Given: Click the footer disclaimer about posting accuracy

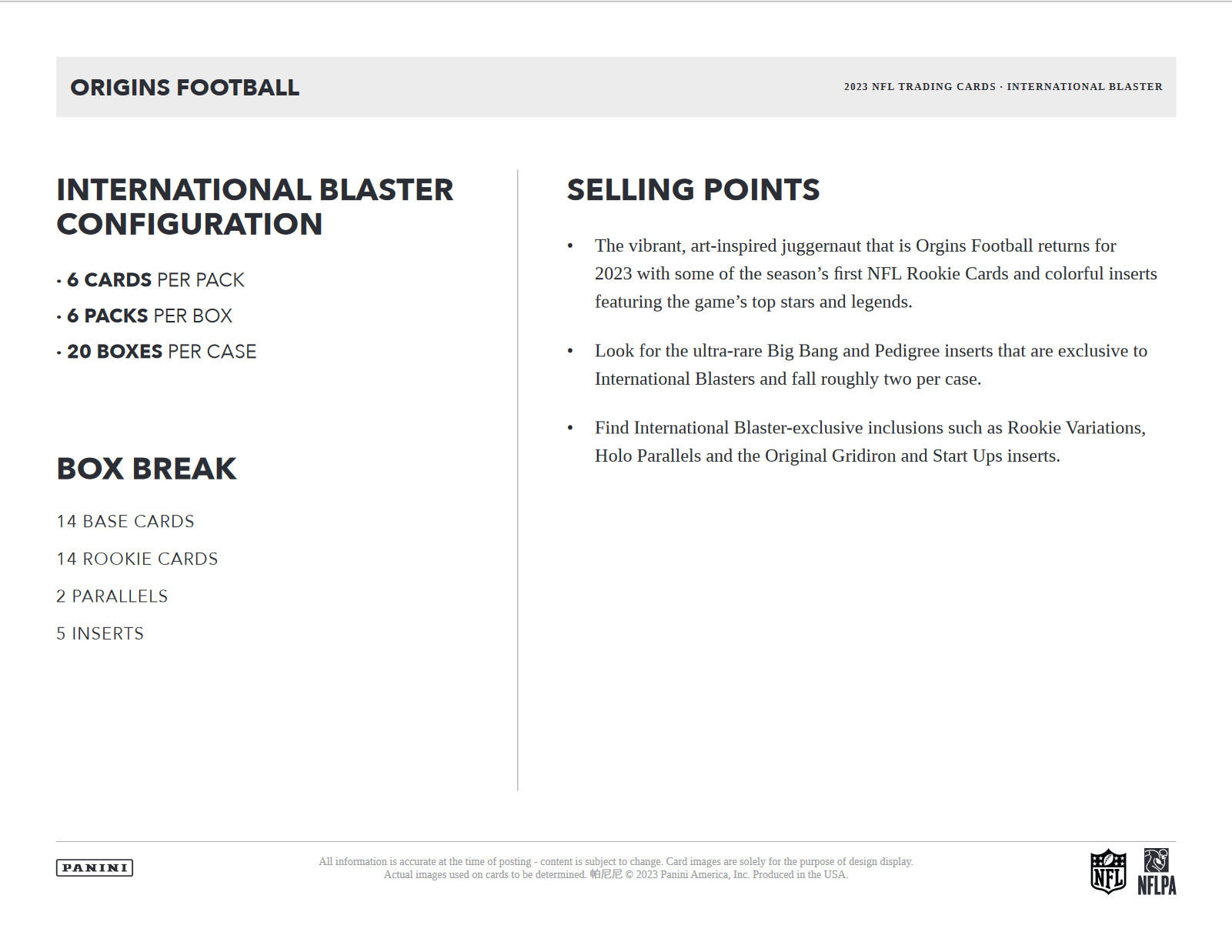Looking at the screenshot, I should click(616, 861).
